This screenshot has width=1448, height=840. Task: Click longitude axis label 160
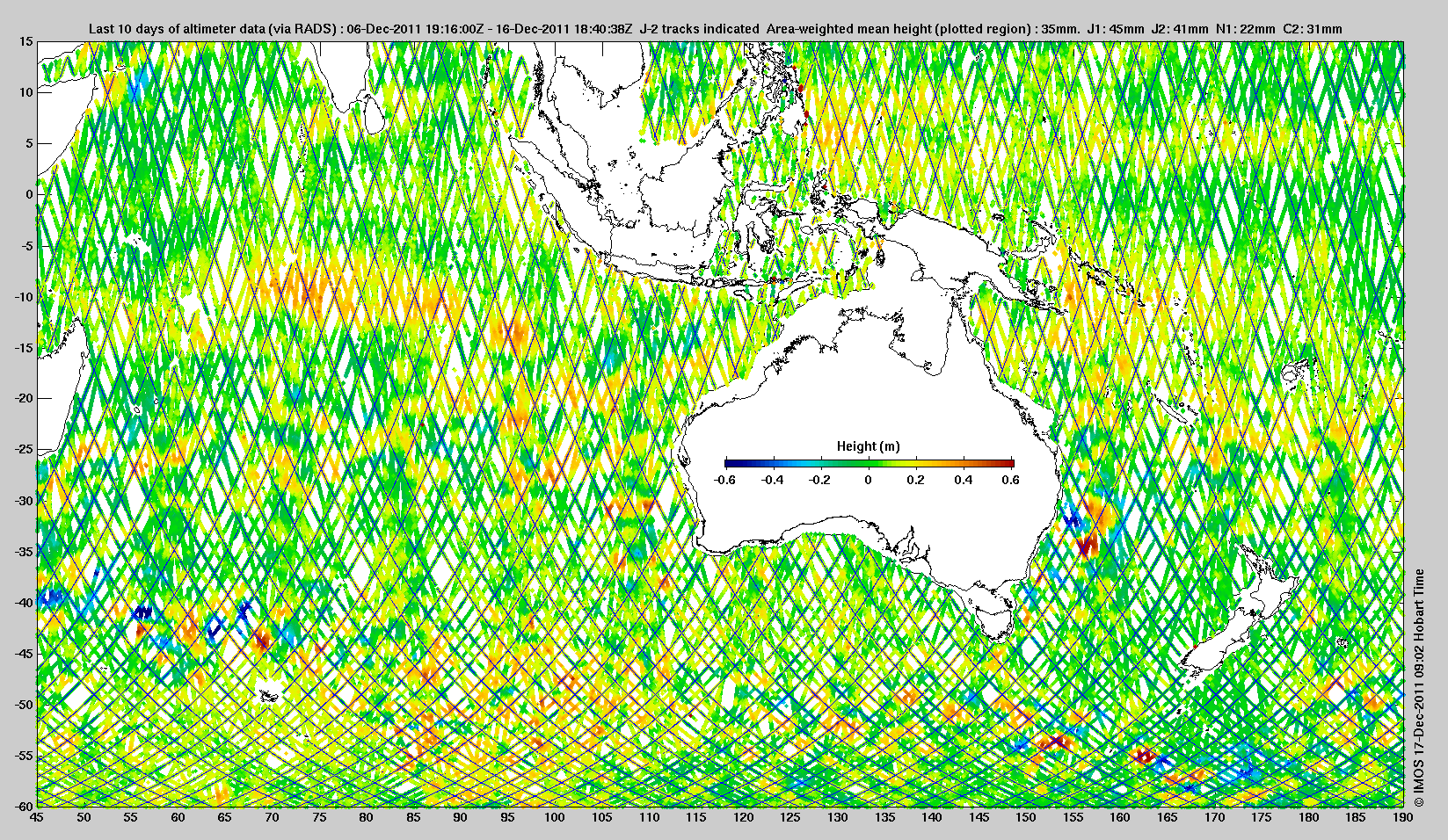[1120, 817]
